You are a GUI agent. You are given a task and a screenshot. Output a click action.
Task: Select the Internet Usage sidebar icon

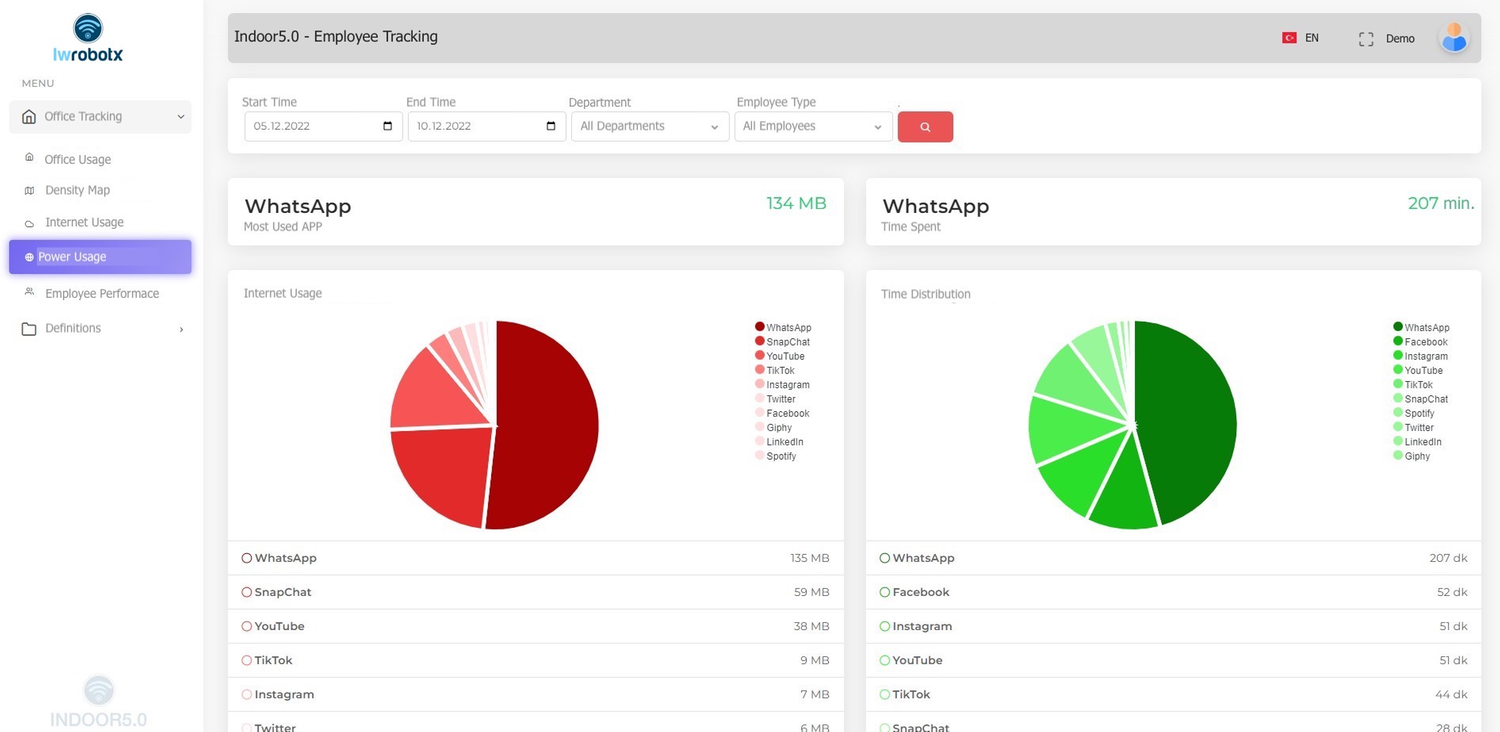click(30, 221)
